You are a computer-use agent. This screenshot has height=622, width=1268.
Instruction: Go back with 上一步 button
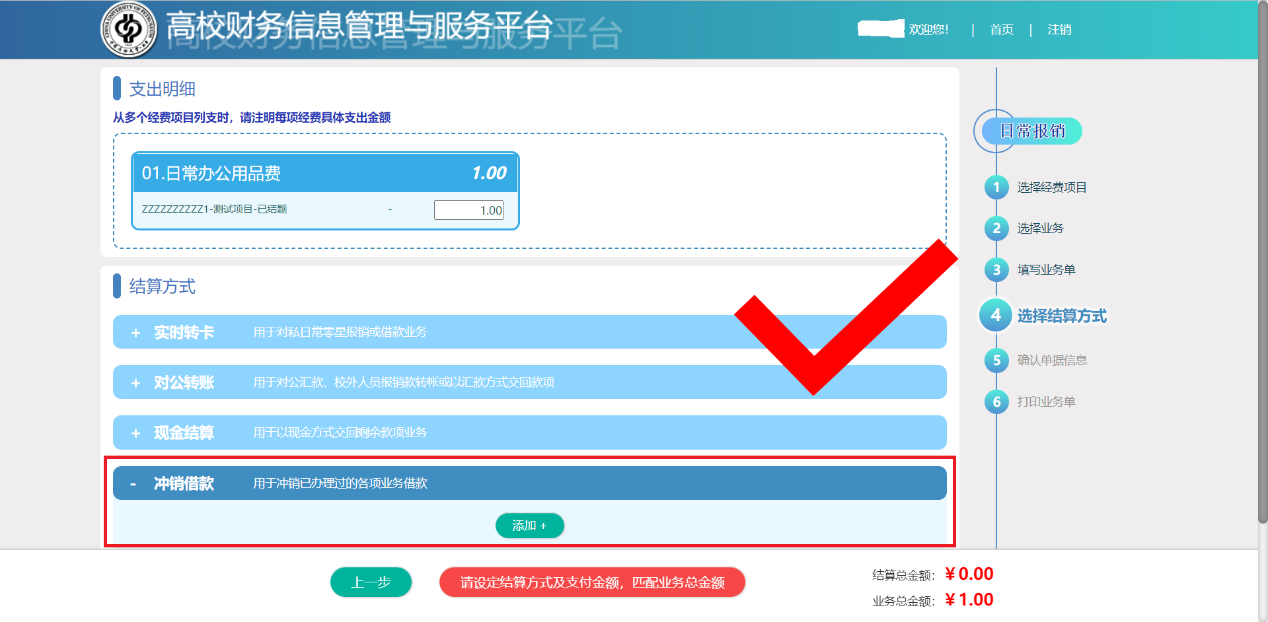tap(371, 582)
